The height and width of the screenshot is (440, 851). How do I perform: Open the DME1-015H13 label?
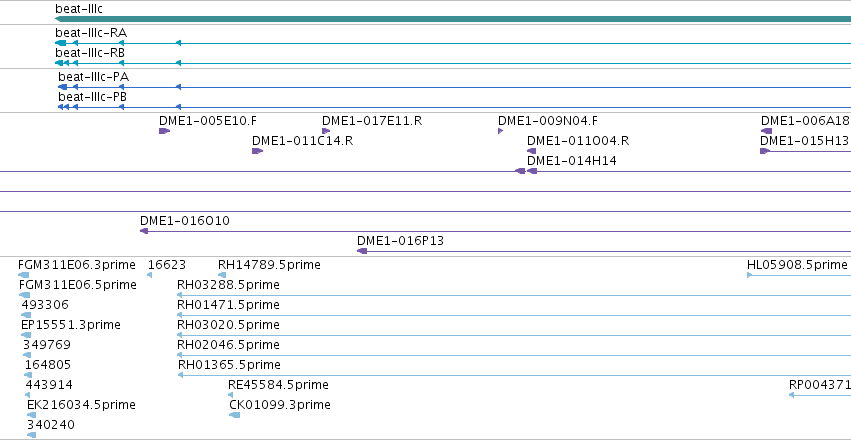coord(804,141)
